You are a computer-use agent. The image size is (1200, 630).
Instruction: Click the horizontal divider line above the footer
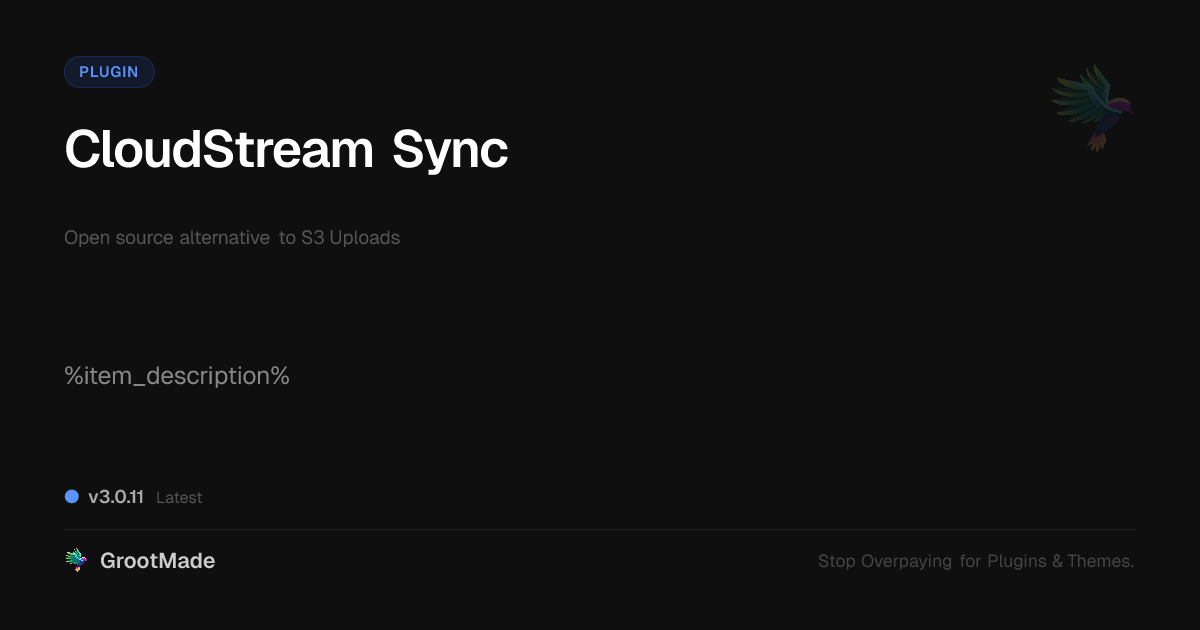[x=600, y=529]
